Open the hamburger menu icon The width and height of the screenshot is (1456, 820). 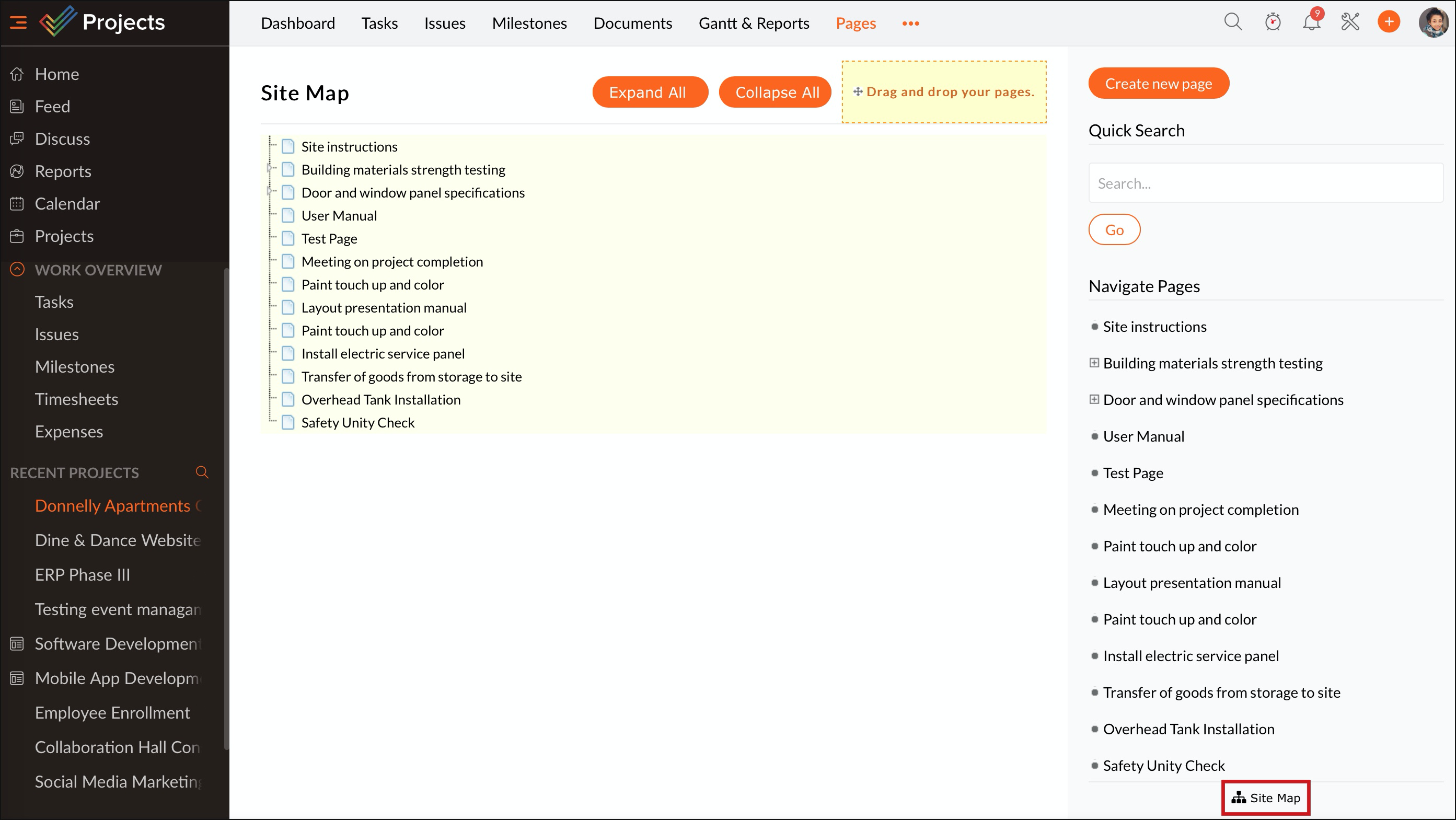click(x=18, y=22)
